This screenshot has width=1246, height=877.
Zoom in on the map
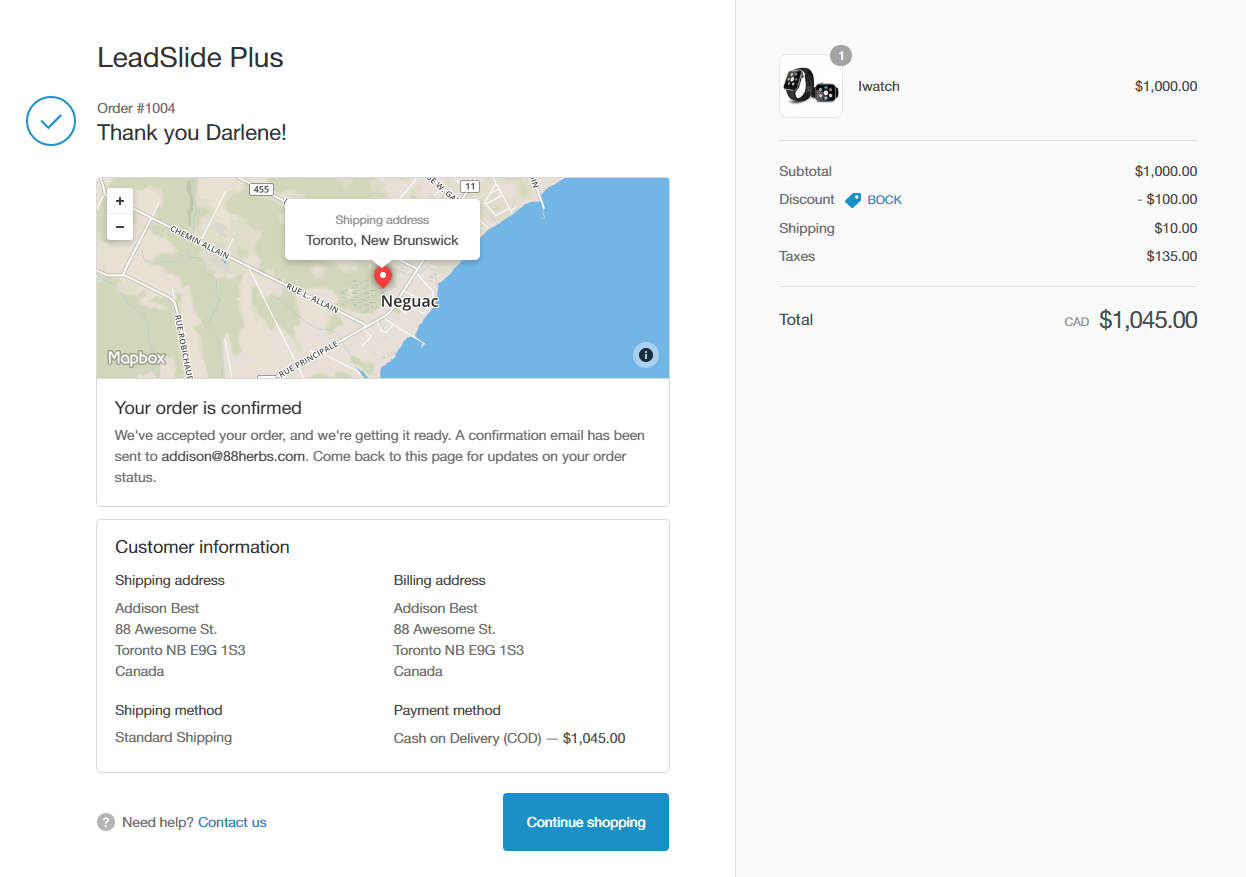120,200
